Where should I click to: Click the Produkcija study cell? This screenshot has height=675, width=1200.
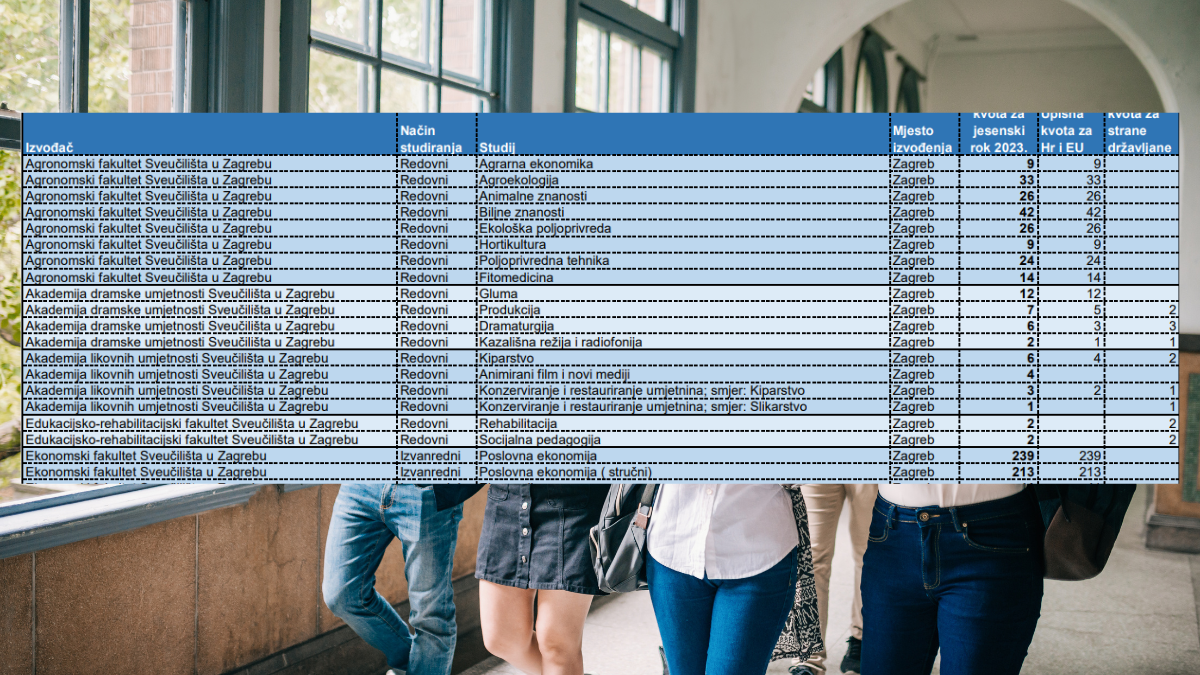[683, 310]
